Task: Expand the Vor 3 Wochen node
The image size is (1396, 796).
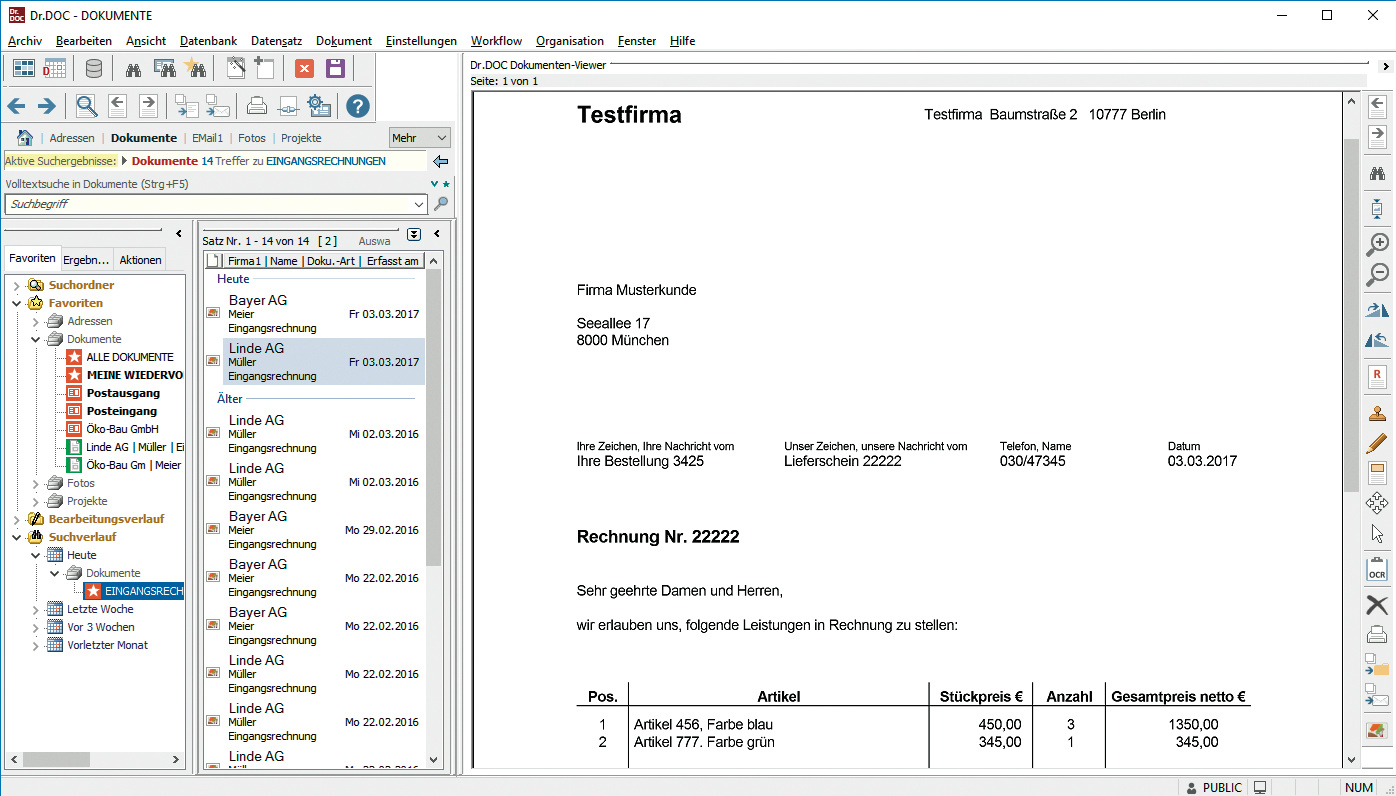Action: coord(35,628)
